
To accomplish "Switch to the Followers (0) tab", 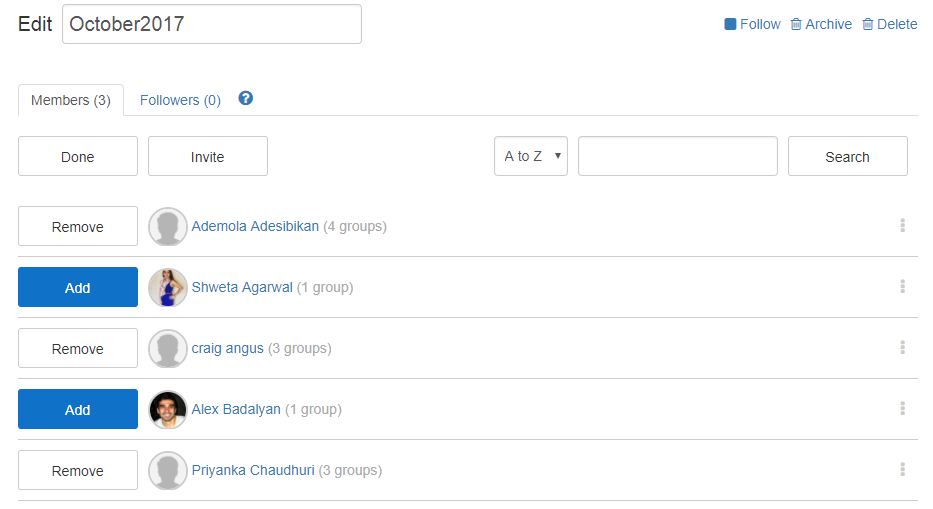I will (180, 100).
